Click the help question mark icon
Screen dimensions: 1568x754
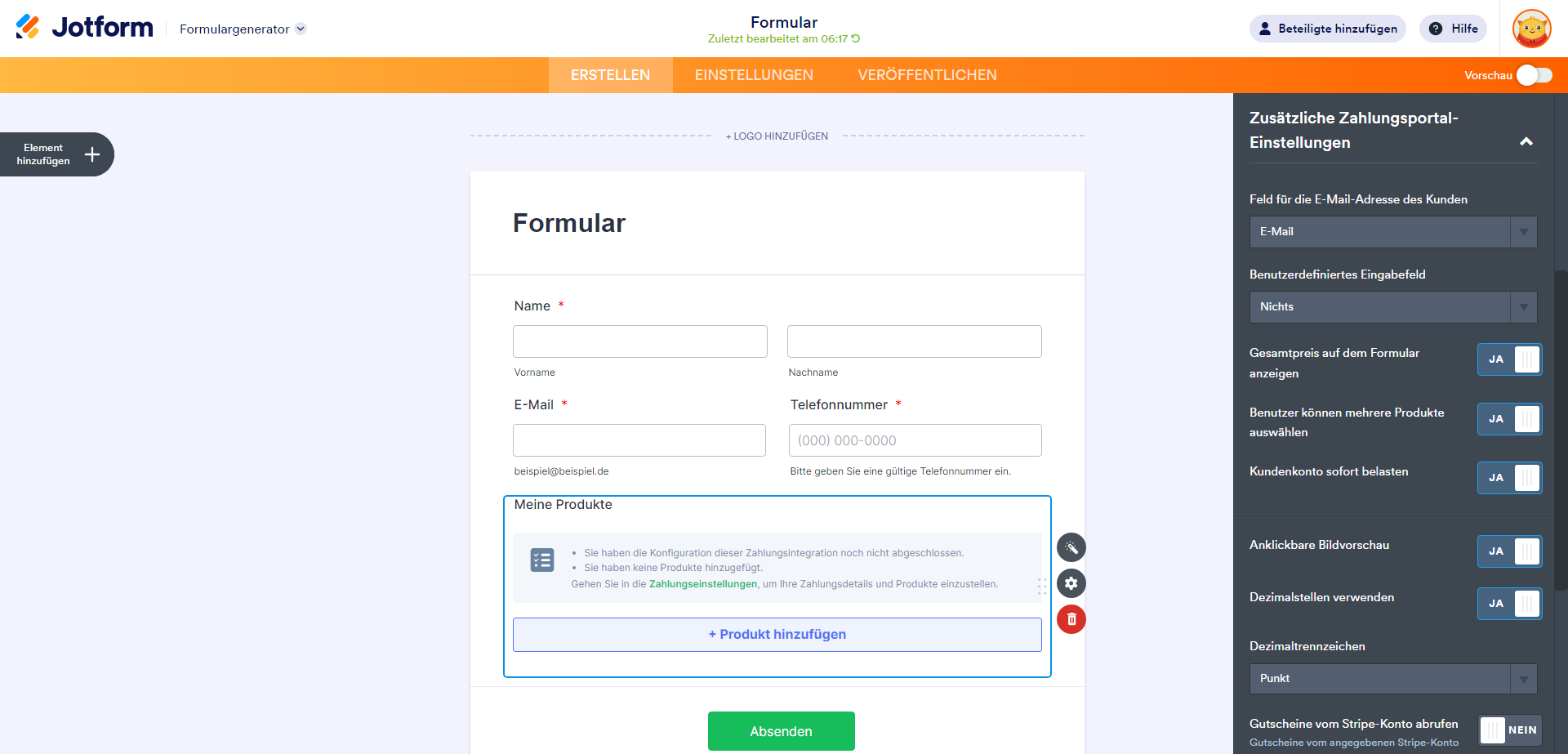(1436, 29)
